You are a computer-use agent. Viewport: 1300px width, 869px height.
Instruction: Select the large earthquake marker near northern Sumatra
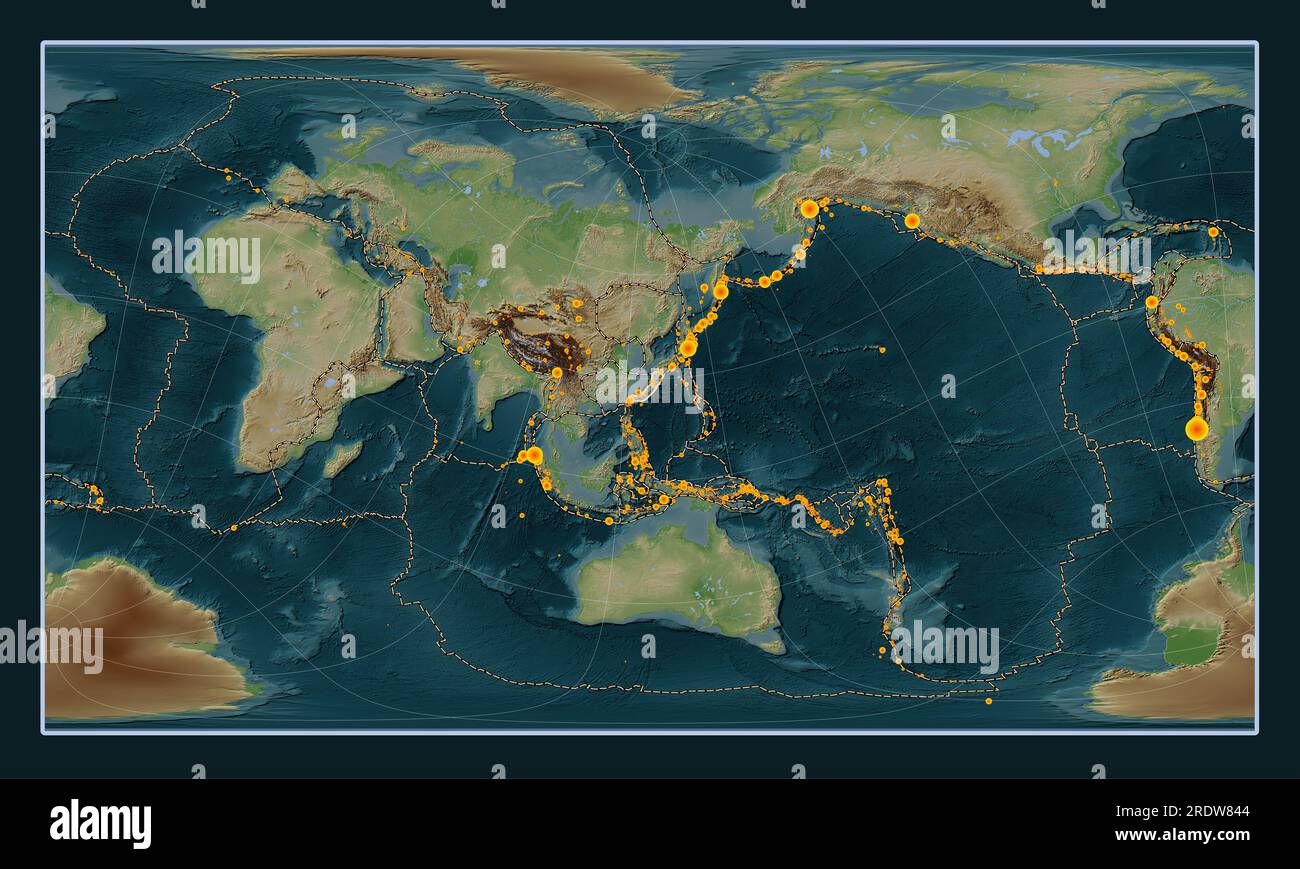(534, 455)
